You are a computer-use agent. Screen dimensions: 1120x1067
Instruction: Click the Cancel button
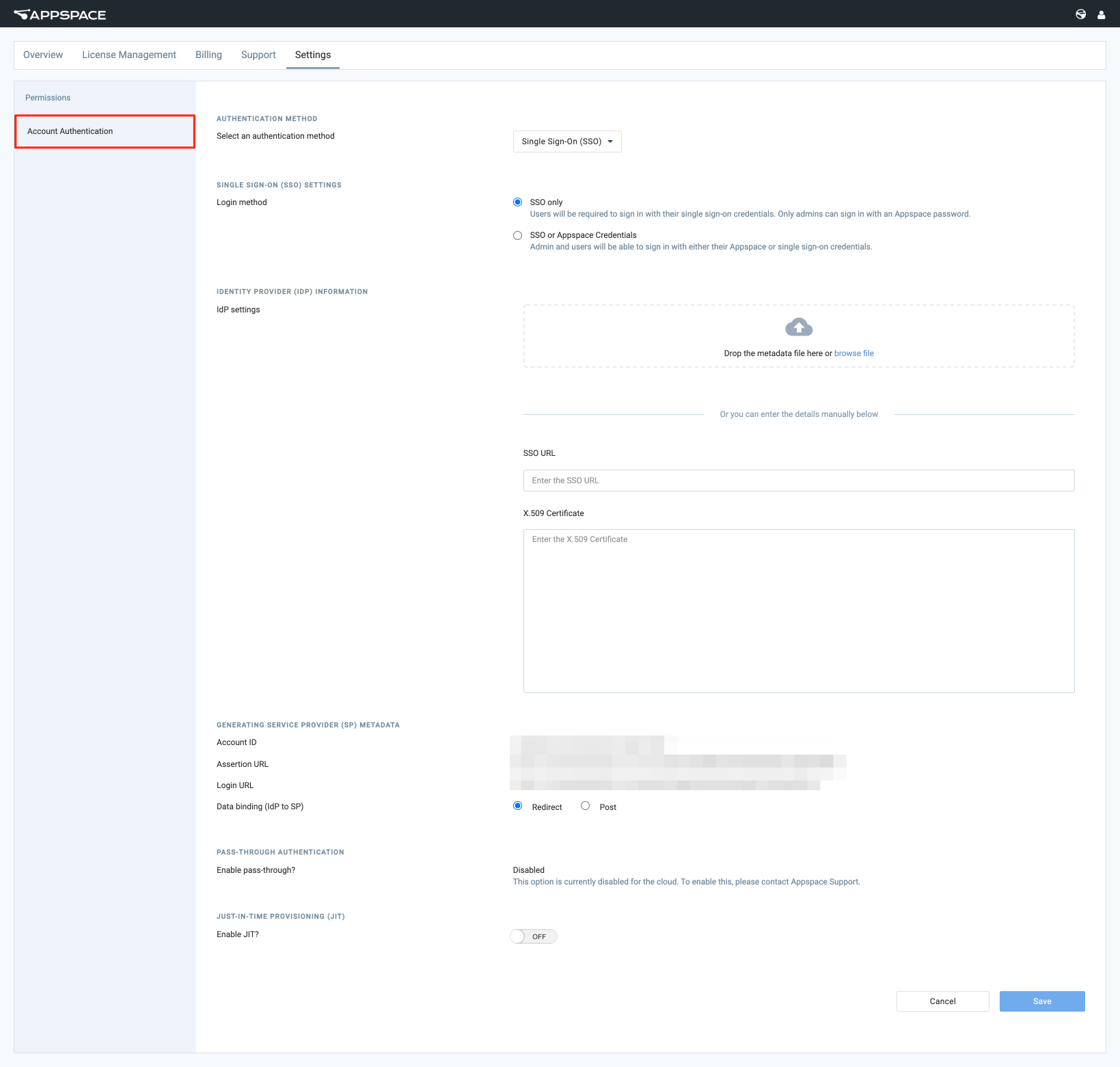coord(942,1001)
